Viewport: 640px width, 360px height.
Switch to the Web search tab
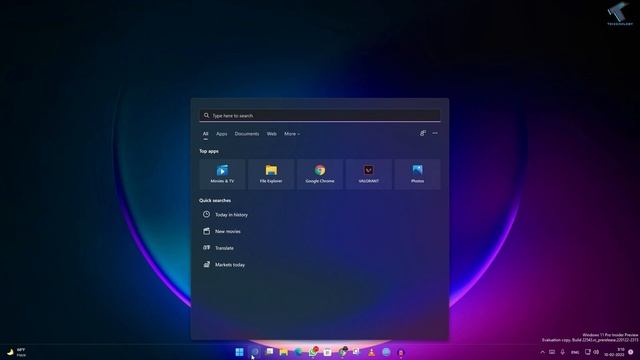(271, 134)
